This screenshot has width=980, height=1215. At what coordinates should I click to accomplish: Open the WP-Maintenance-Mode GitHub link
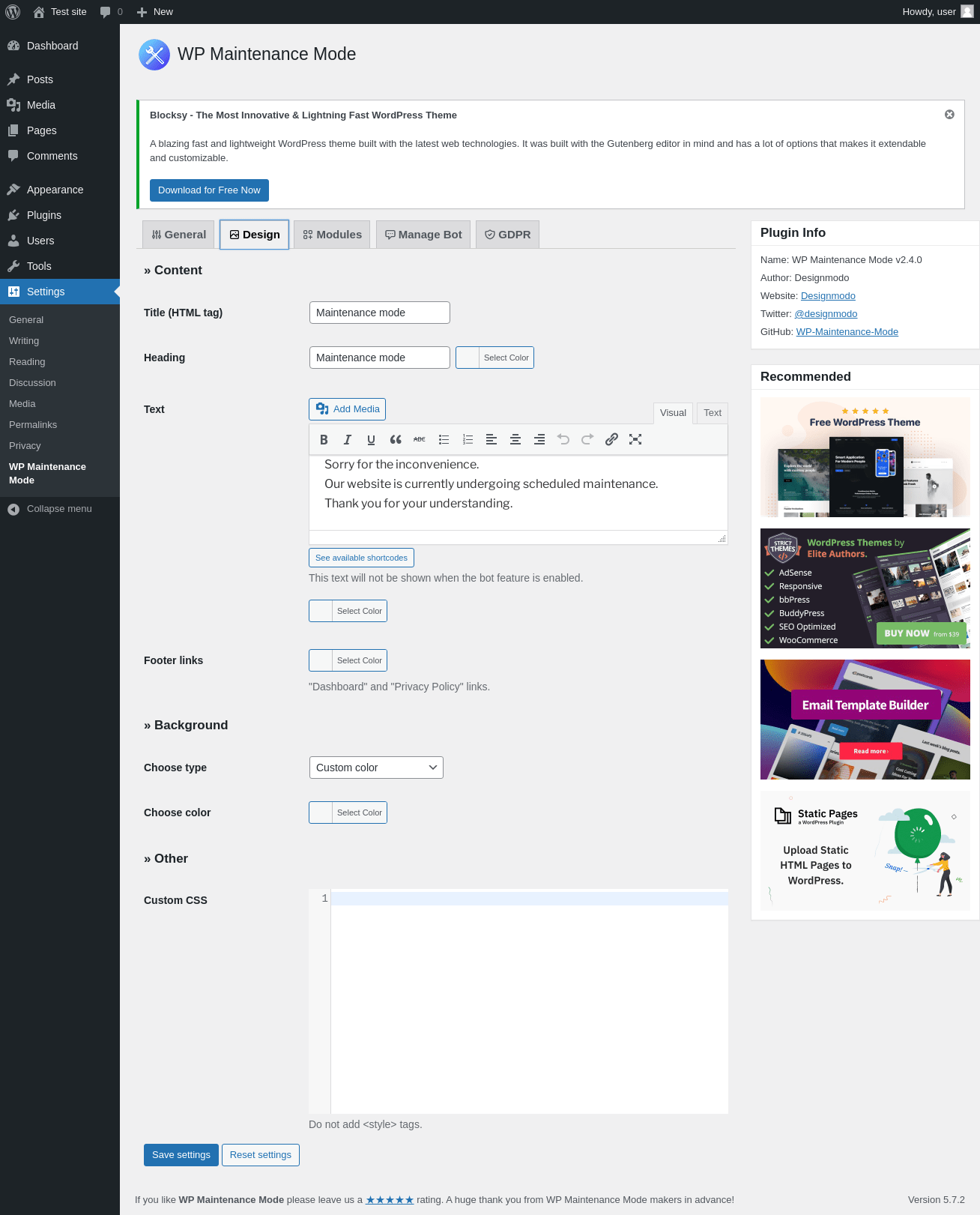point(847,332)
